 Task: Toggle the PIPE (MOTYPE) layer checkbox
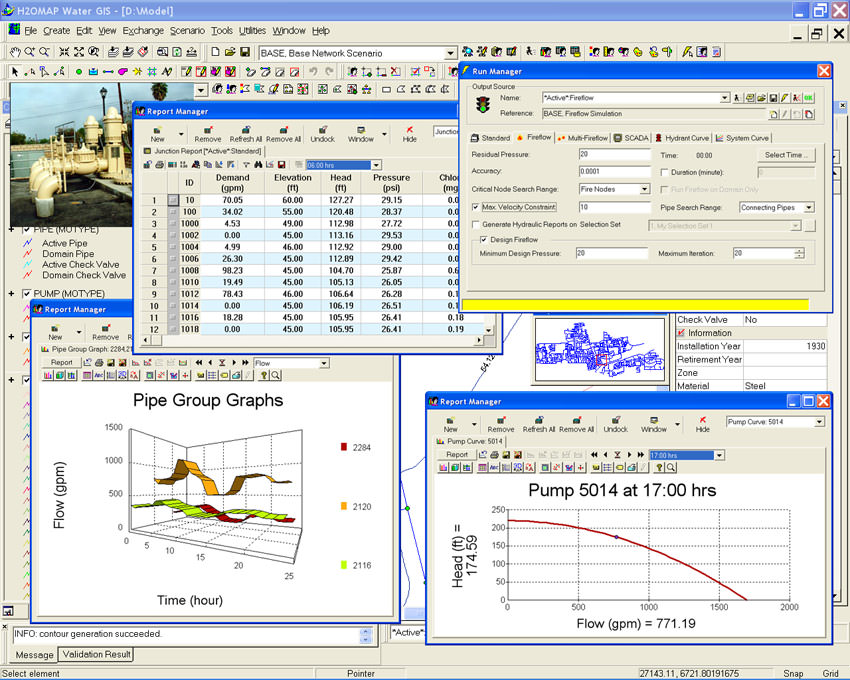pyautogui.click(x=26, y=229)
